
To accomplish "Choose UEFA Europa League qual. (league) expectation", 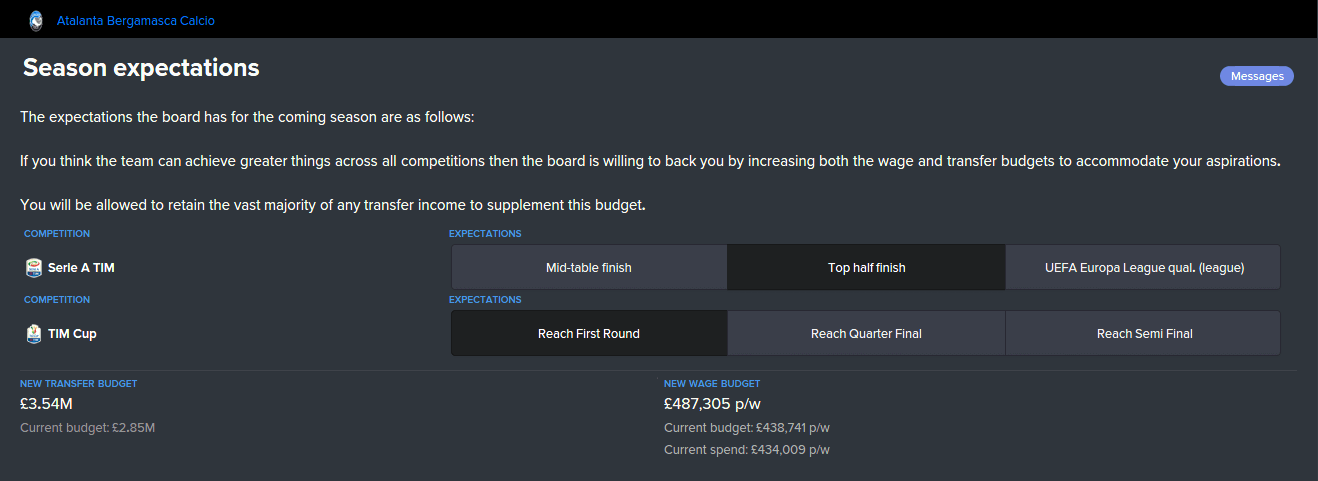I will pyautogui.click(x=1143, y=267).
